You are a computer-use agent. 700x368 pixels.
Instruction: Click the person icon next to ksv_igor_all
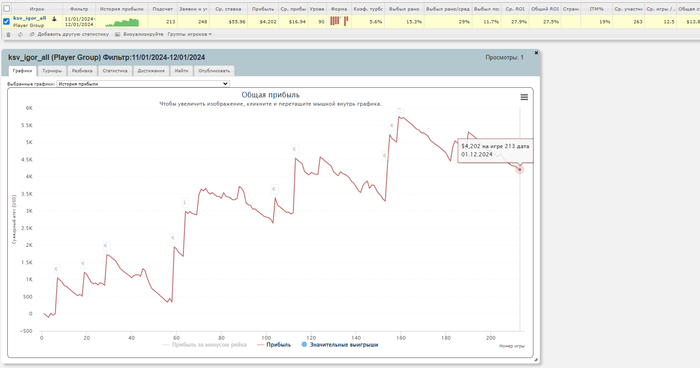point(54,19)
